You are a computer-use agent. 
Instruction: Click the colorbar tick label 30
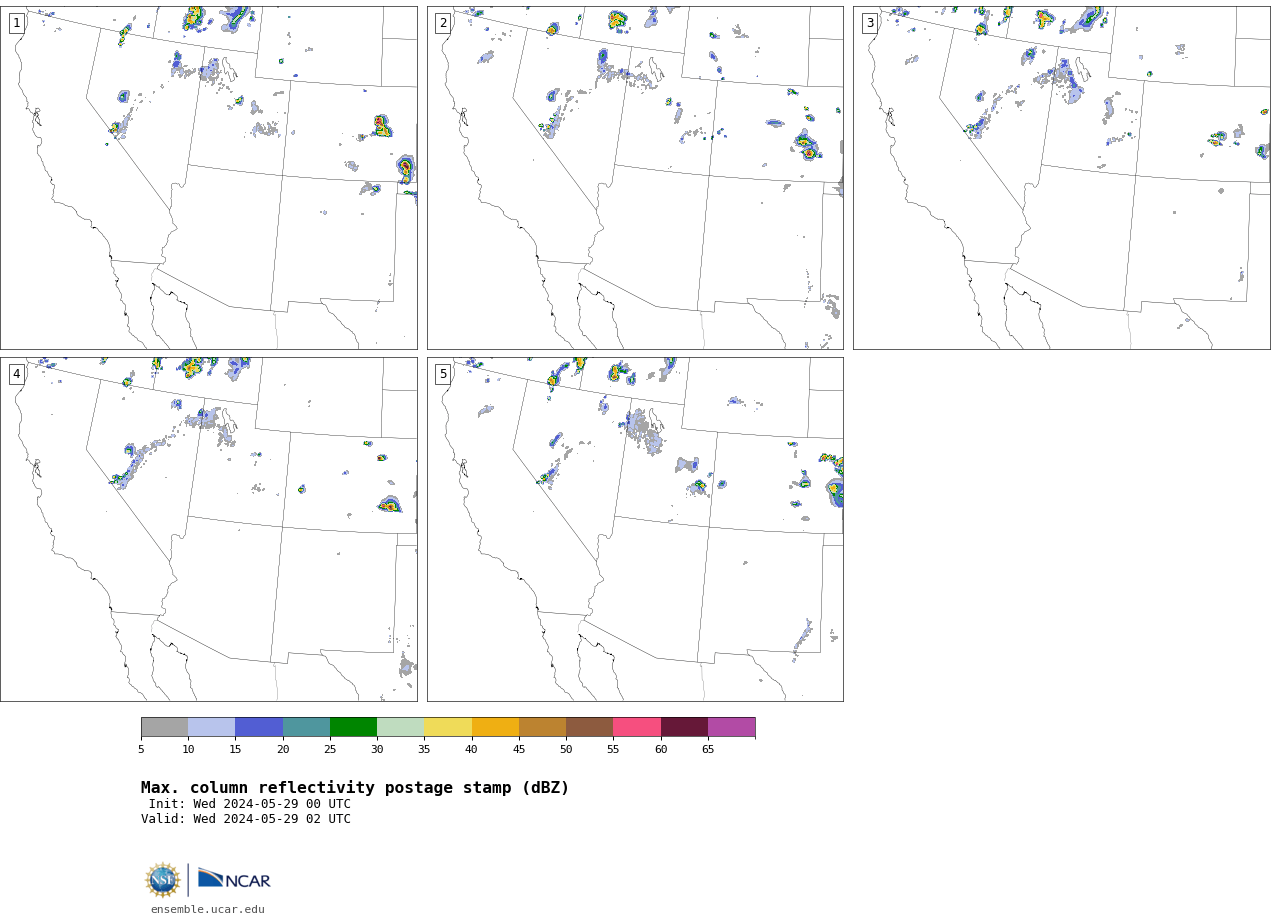pyautogui.click(x=377, y=749)
